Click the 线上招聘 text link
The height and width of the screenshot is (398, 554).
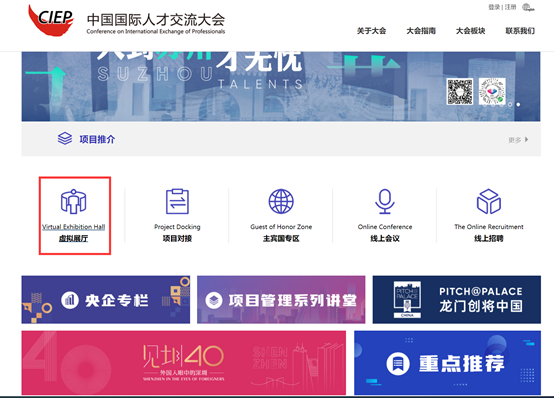tap(489, 239)
